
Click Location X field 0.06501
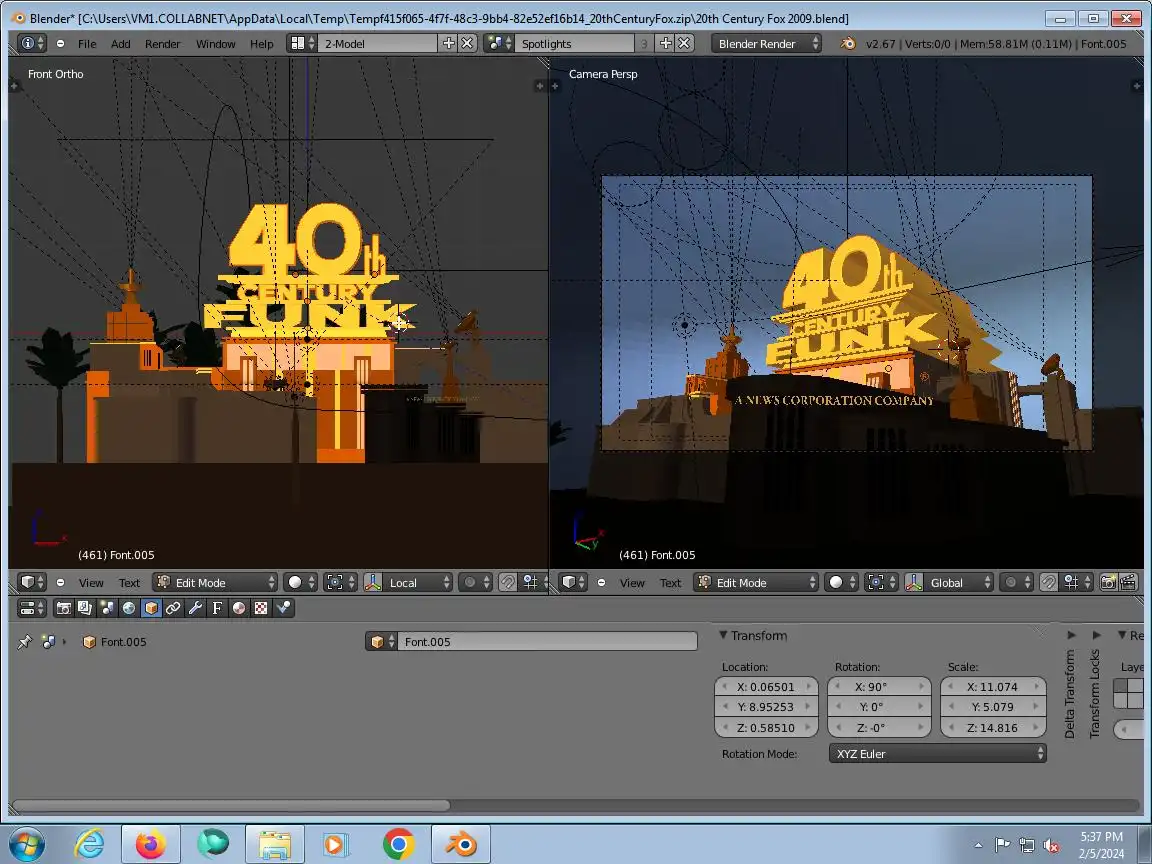pos(766,686)
